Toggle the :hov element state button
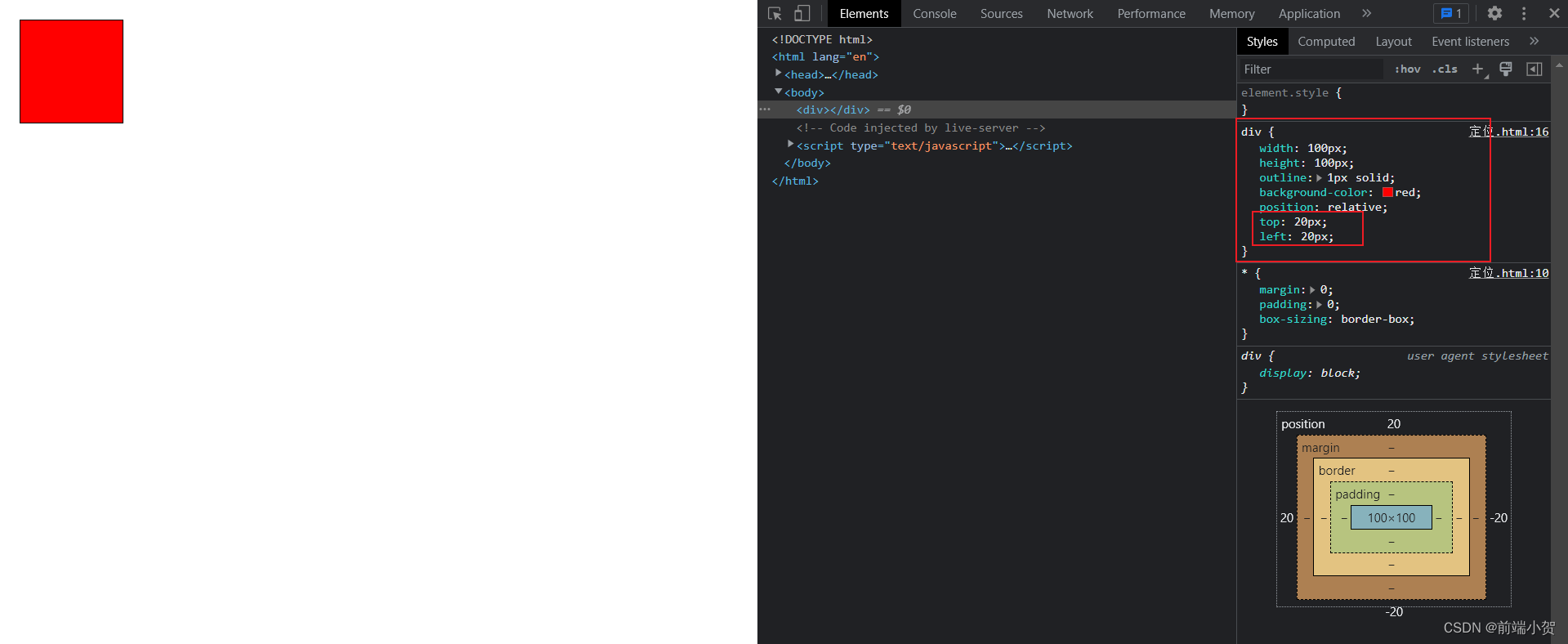 (1407, 69)
